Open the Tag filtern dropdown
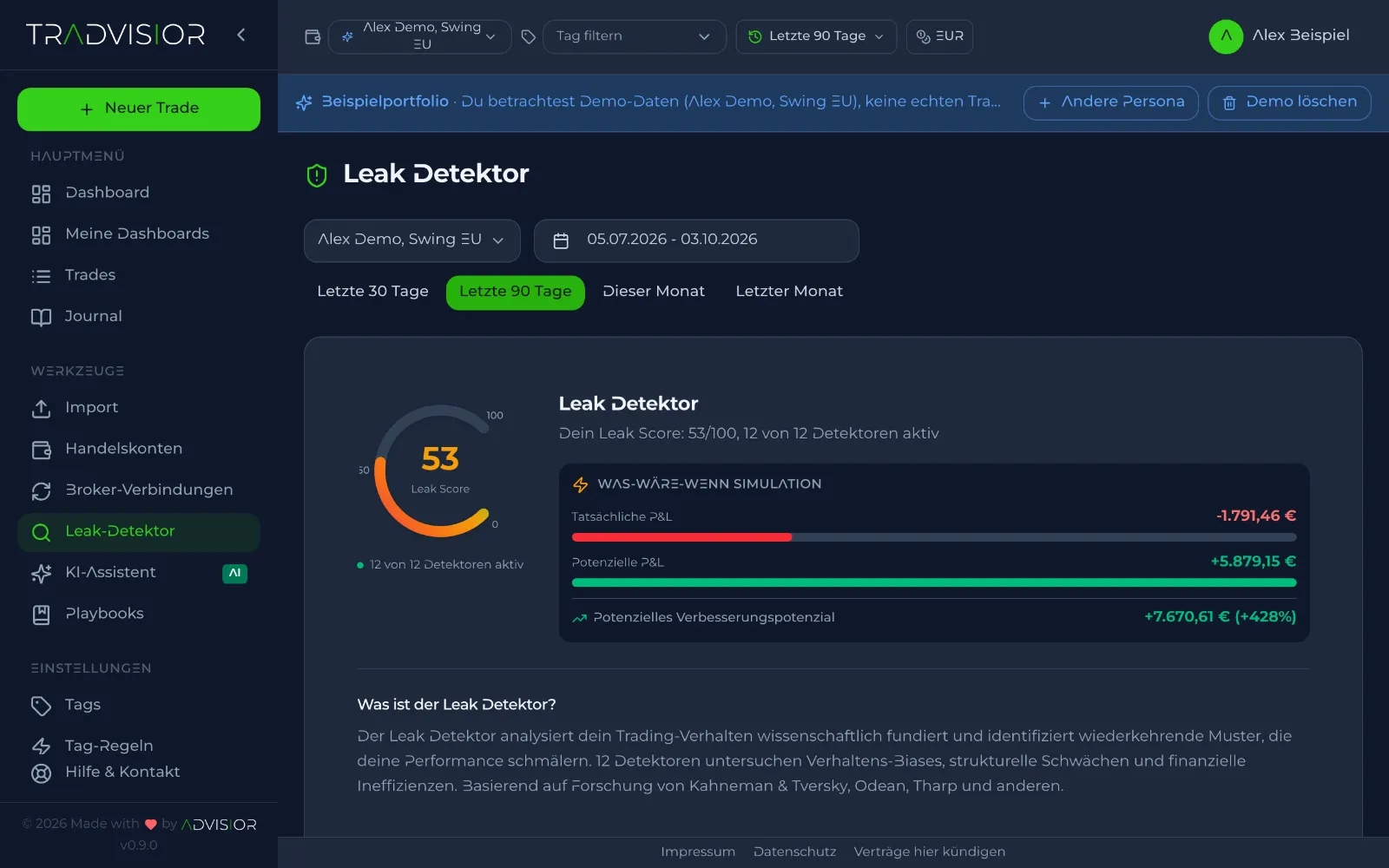 [x=635, y=36]
